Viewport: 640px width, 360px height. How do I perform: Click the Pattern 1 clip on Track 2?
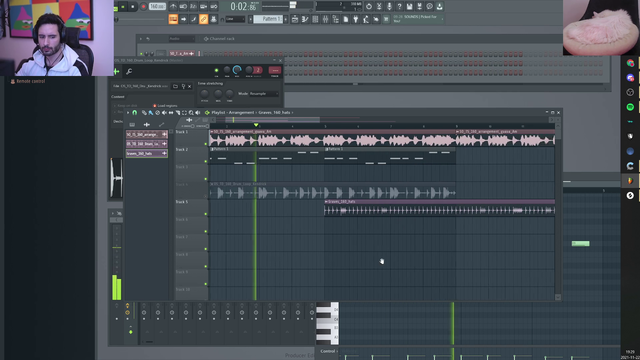[x=267, y=156]
